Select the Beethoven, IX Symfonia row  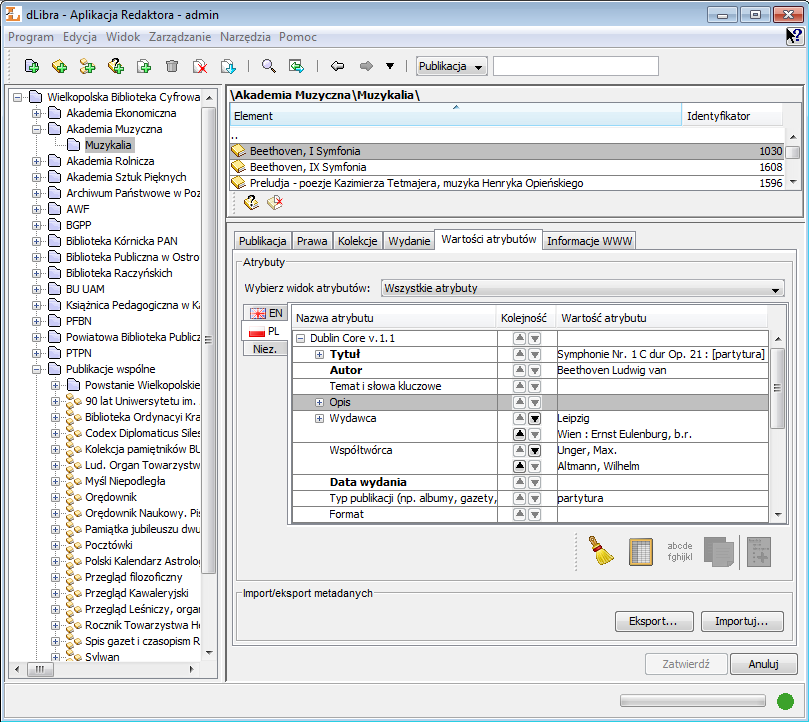(x=507, y=167)
